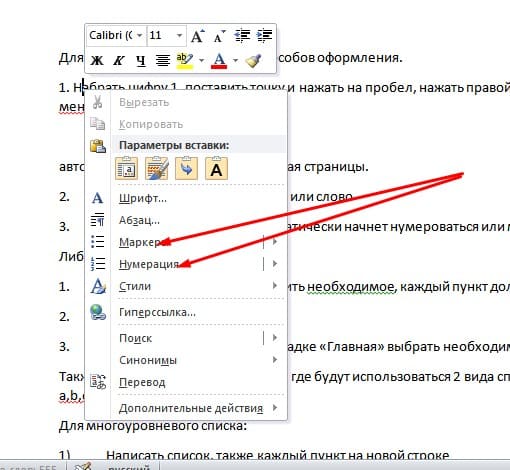Image resolution: width=510 pixels, height=470 pixels.
Task: Click styles A with brush icon
Action: (x=98, y=286)
